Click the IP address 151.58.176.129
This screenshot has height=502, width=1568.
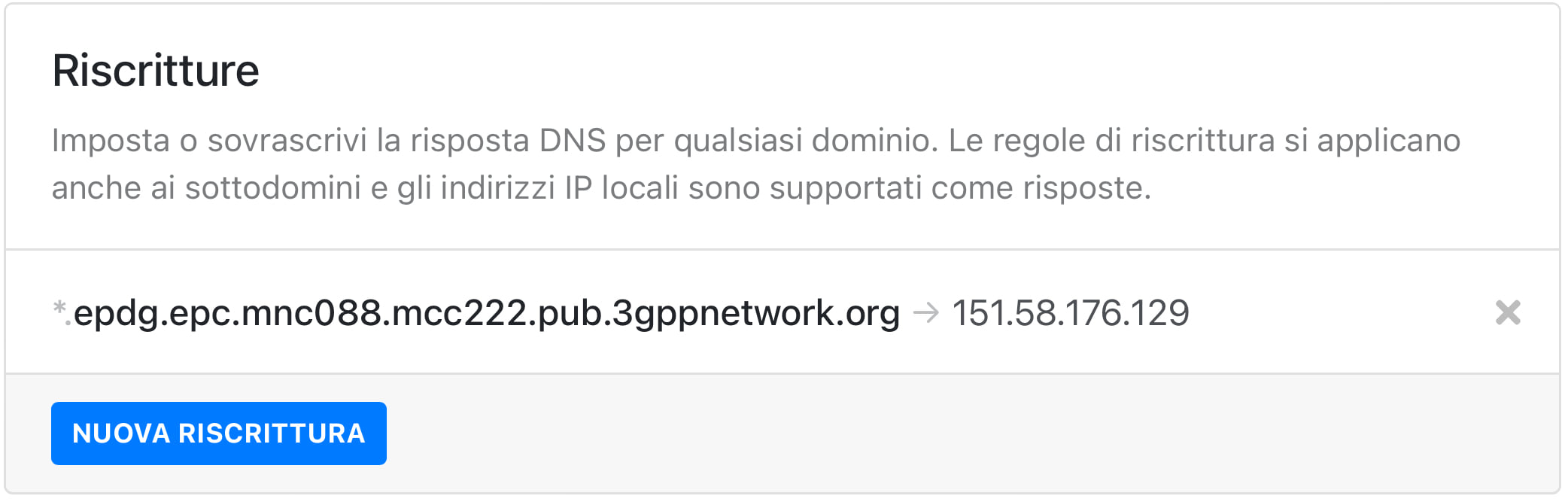tap(1071, 313)
